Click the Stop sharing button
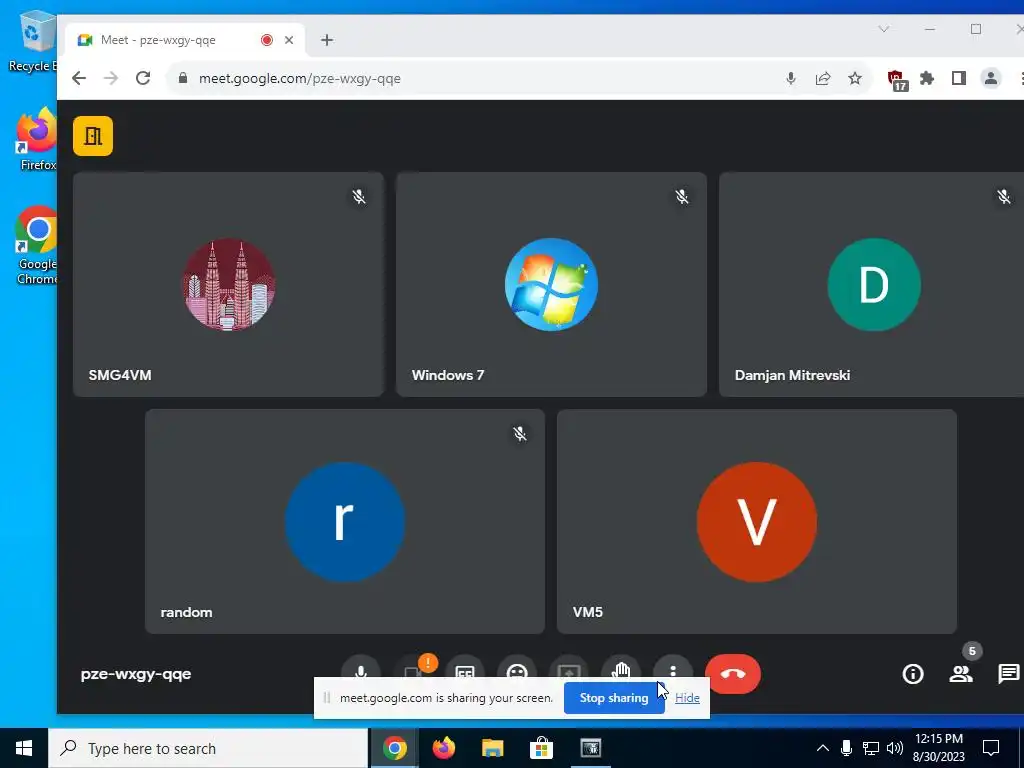 tap(614, 697)
